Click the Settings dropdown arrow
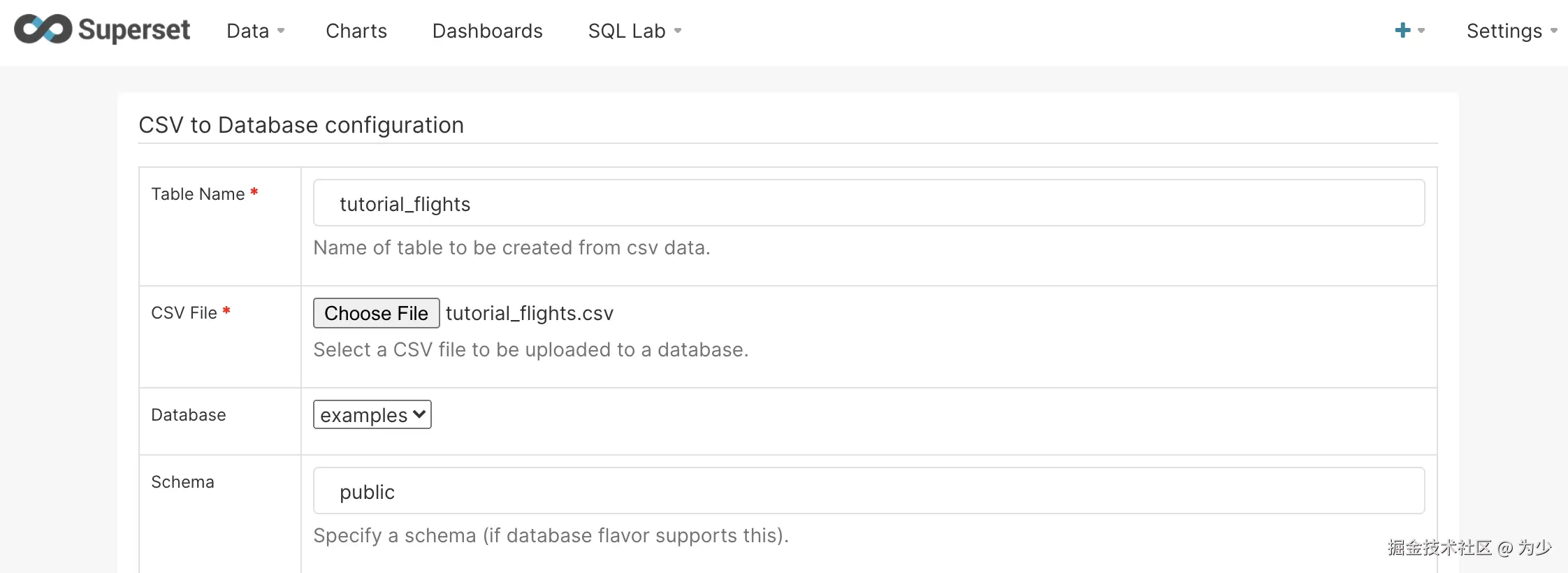 (1554, 31)
